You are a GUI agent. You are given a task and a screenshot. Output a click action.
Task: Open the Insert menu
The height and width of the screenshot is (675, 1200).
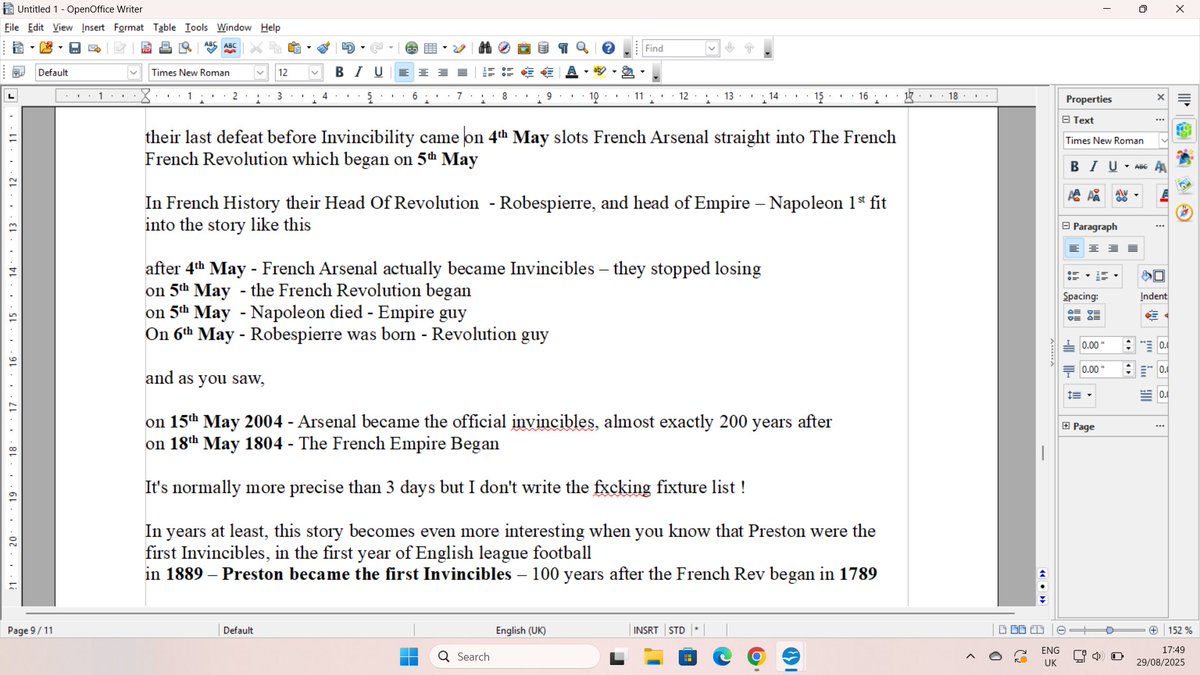[x=93, y=27]
